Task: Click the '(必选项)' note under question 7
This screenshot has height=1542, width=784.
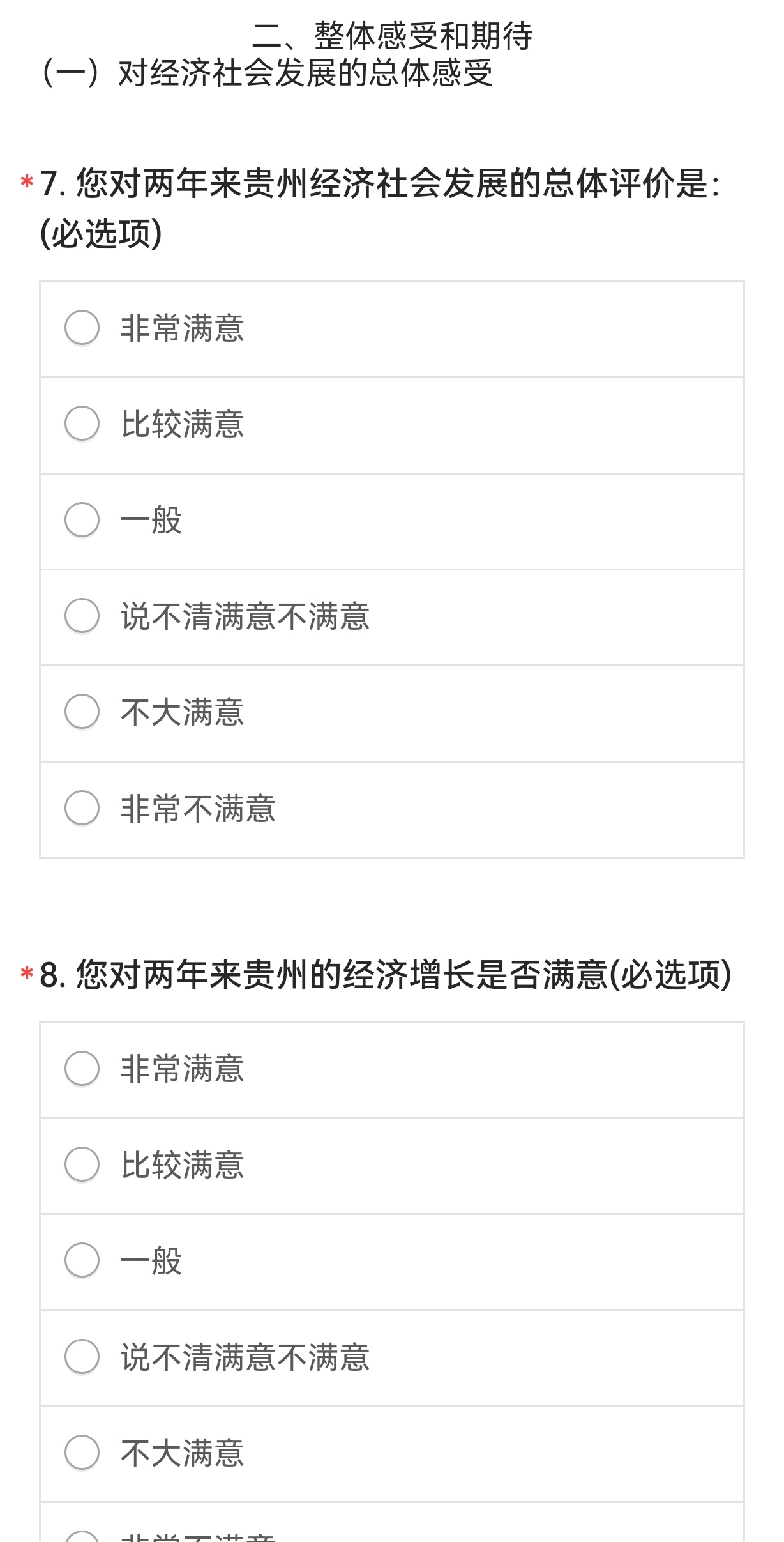Action: point(101,234)
